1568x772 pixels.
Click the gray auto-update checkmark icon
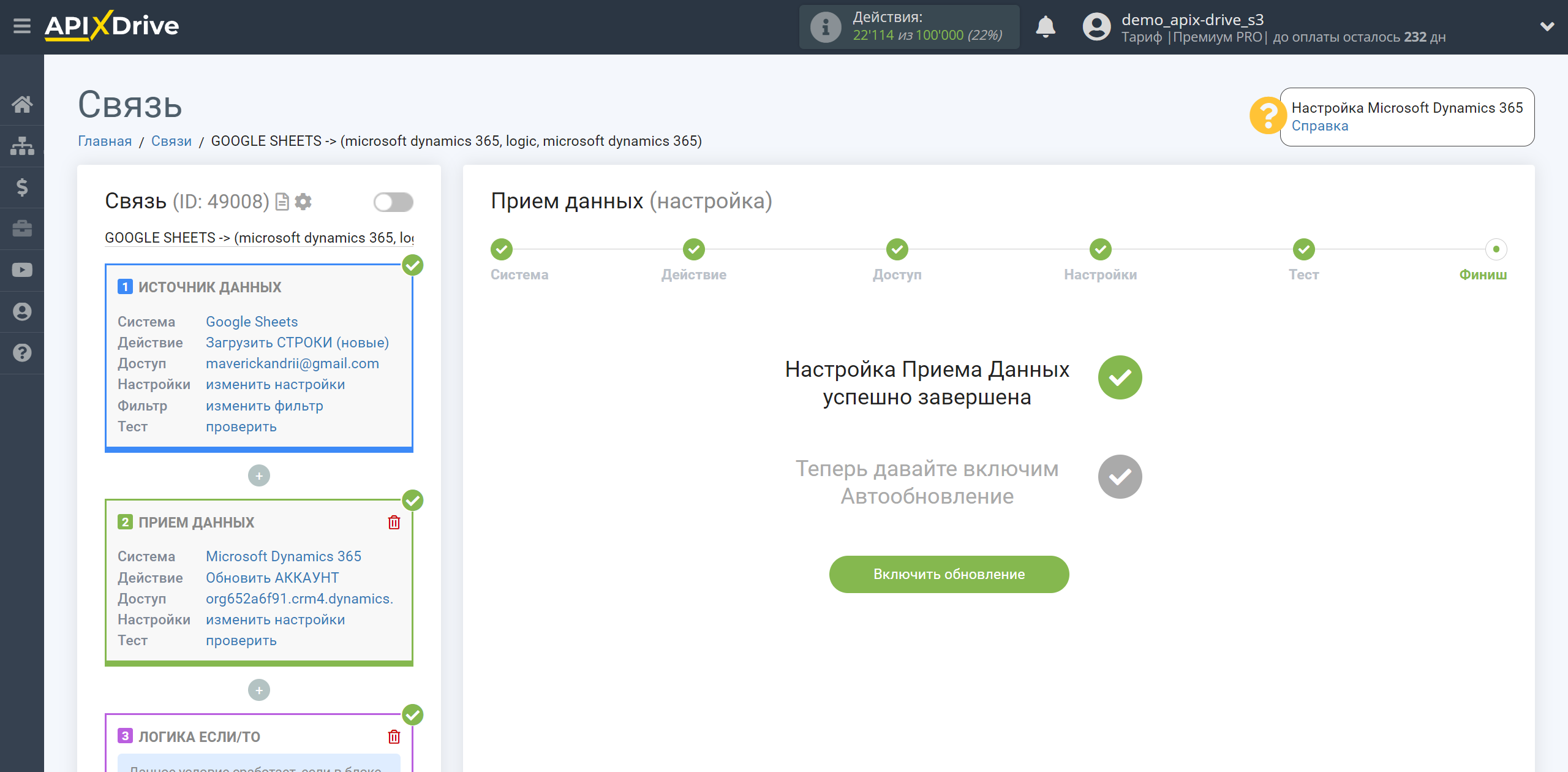point(1120,477)
